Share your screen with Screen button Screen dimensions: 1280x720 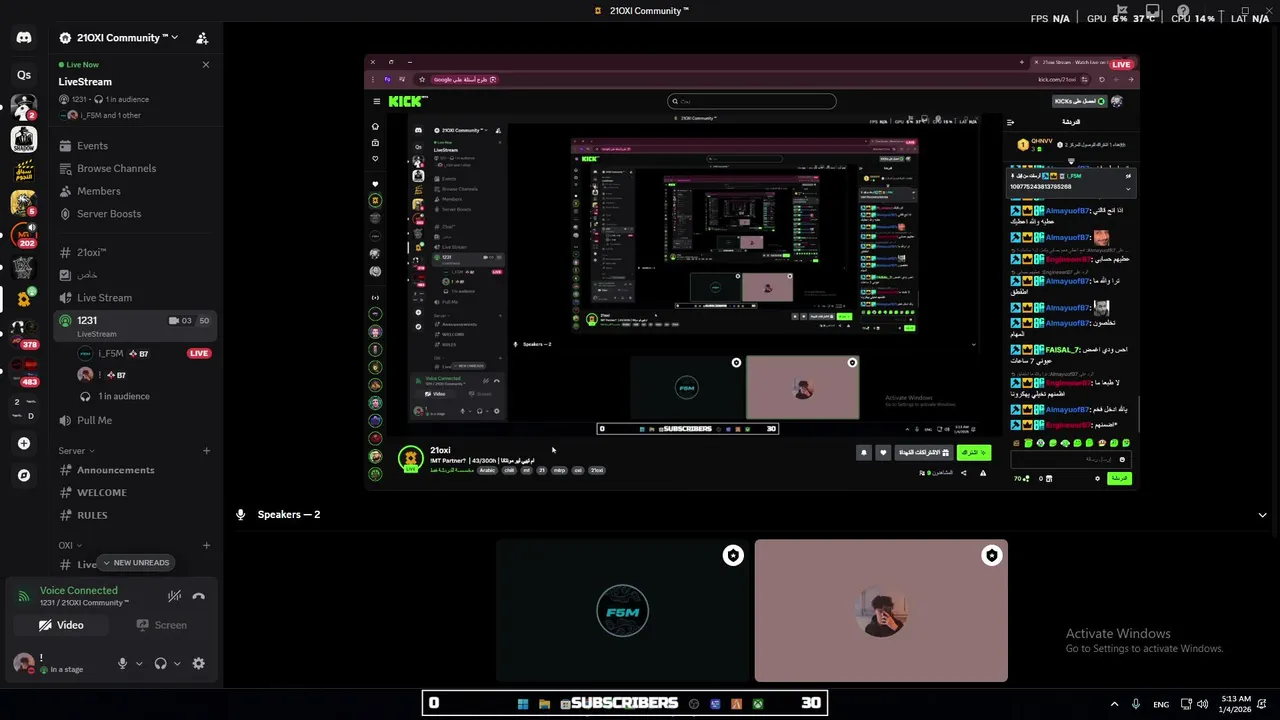pos(162,625)
